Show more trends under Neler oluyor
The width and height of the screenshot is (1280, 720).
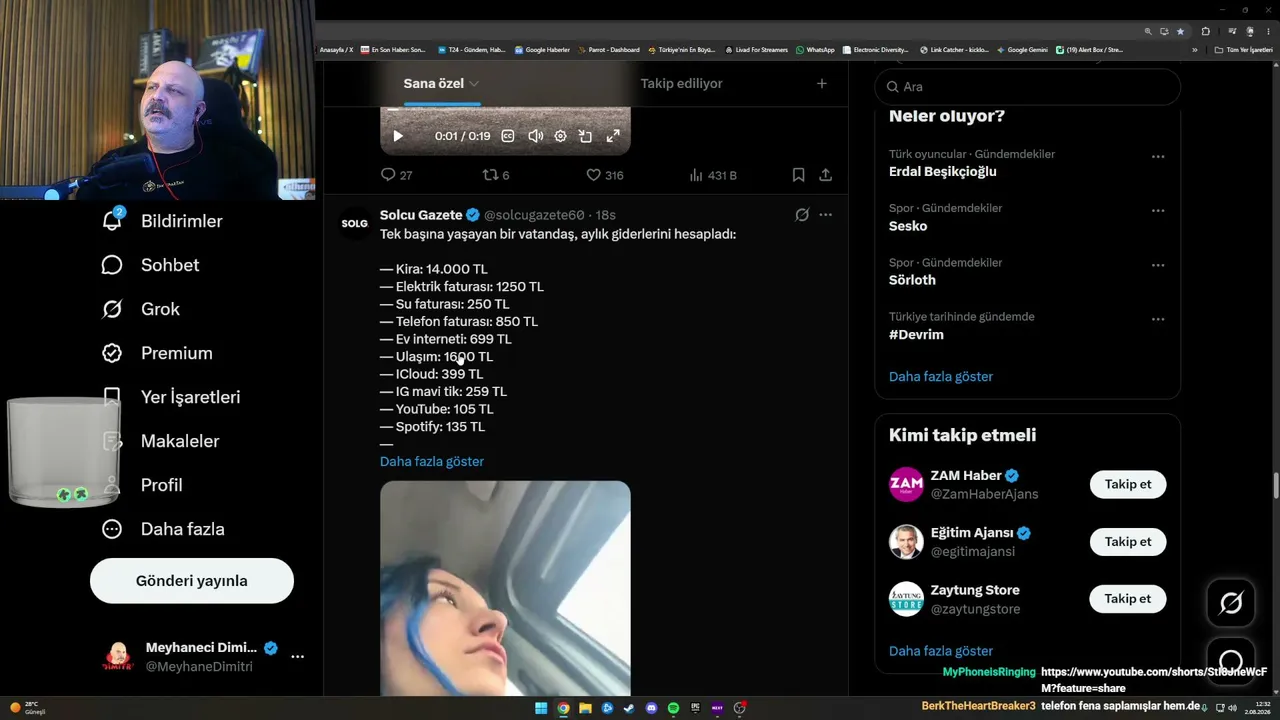pos(941,377)
